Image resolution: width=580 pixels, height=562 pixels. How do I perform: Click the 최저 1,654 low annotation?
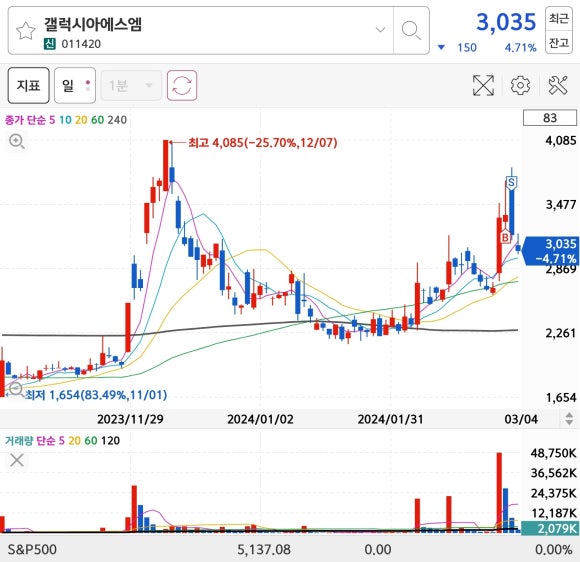96,395
